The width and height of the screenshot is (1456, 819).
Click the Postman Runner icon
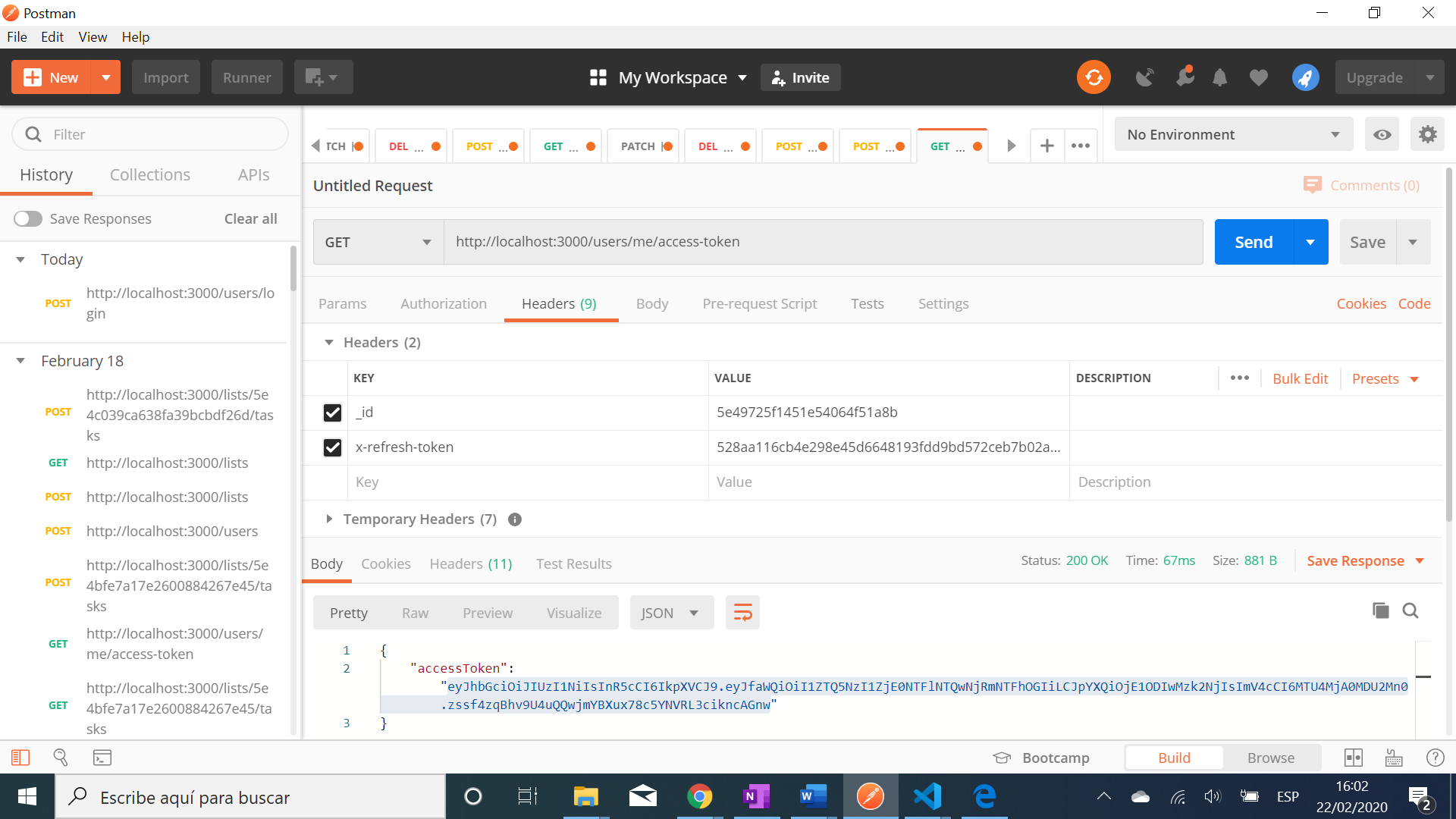tap(247, 77)
